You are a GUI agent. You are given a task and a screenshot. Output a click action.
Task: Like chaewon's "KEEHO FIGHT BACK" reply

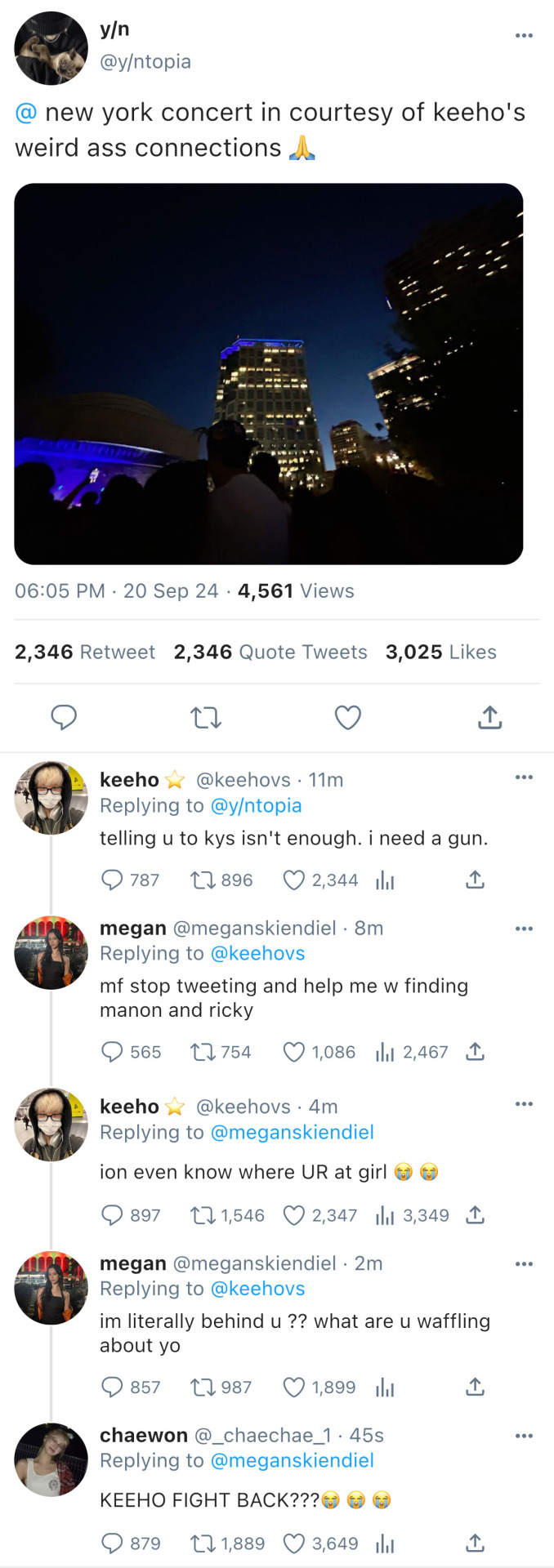tap(293, 1543)
